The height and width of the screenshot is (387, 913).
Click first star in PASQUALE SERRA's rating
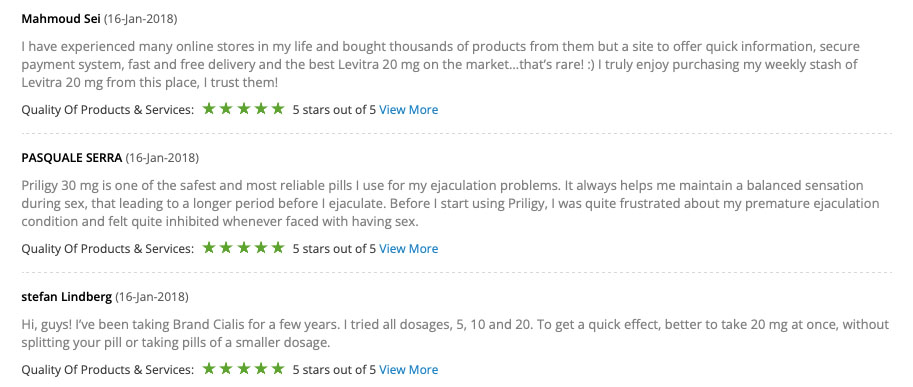pyautogui.click(x=209, y=247)
